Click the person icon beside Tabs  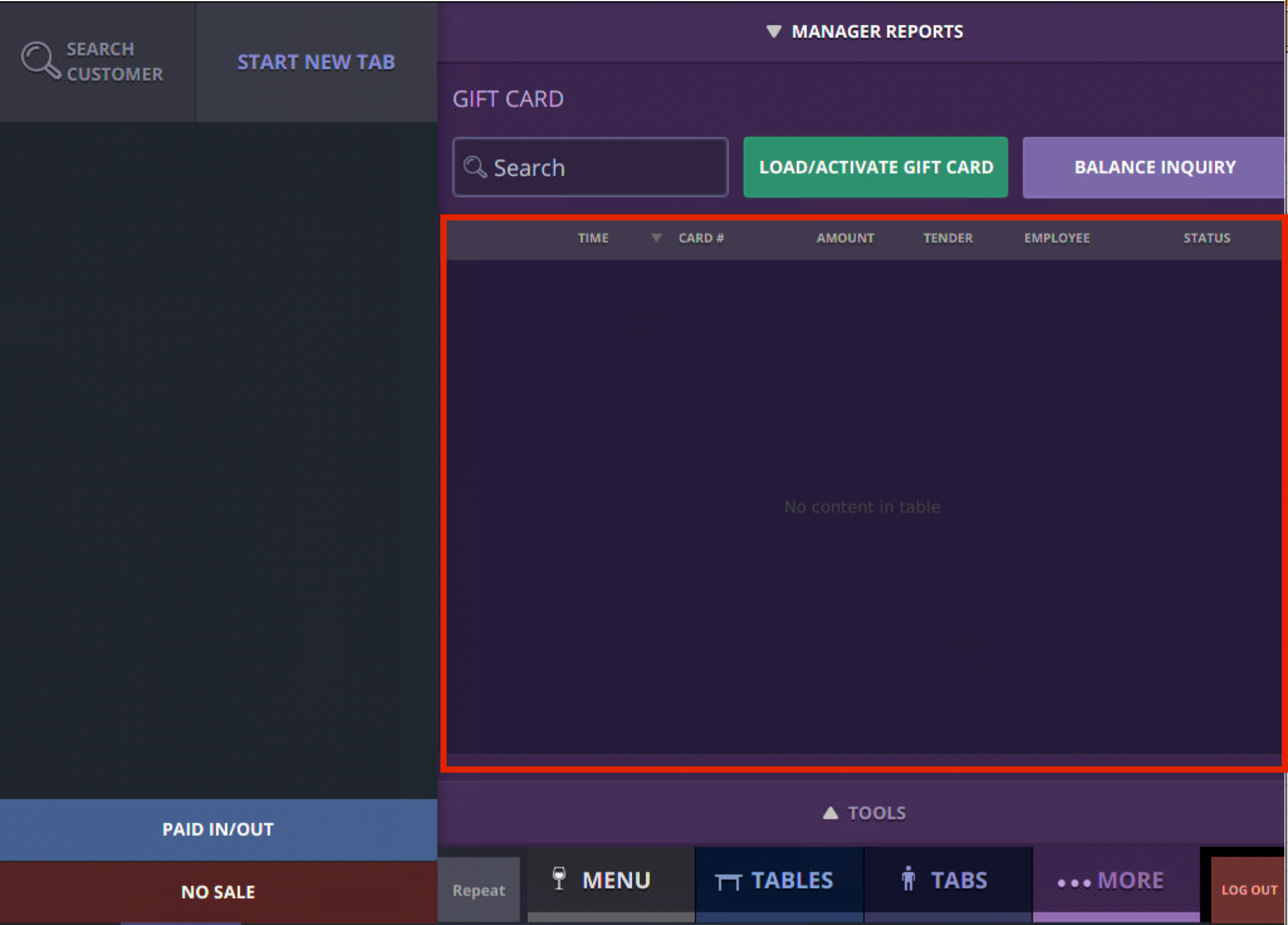[908, 878]
